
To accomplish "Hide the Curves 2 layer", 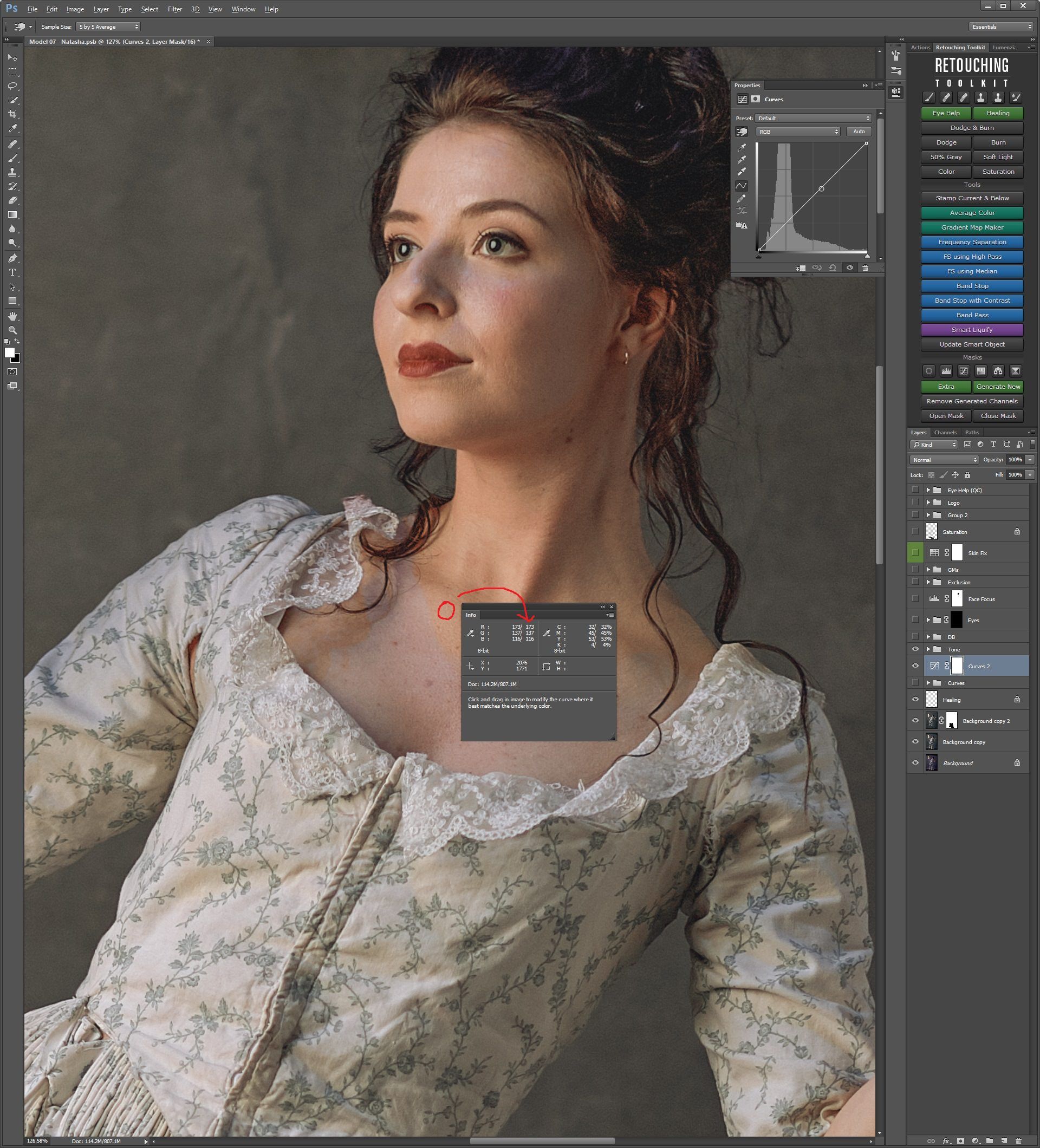I will pos(915,666).
